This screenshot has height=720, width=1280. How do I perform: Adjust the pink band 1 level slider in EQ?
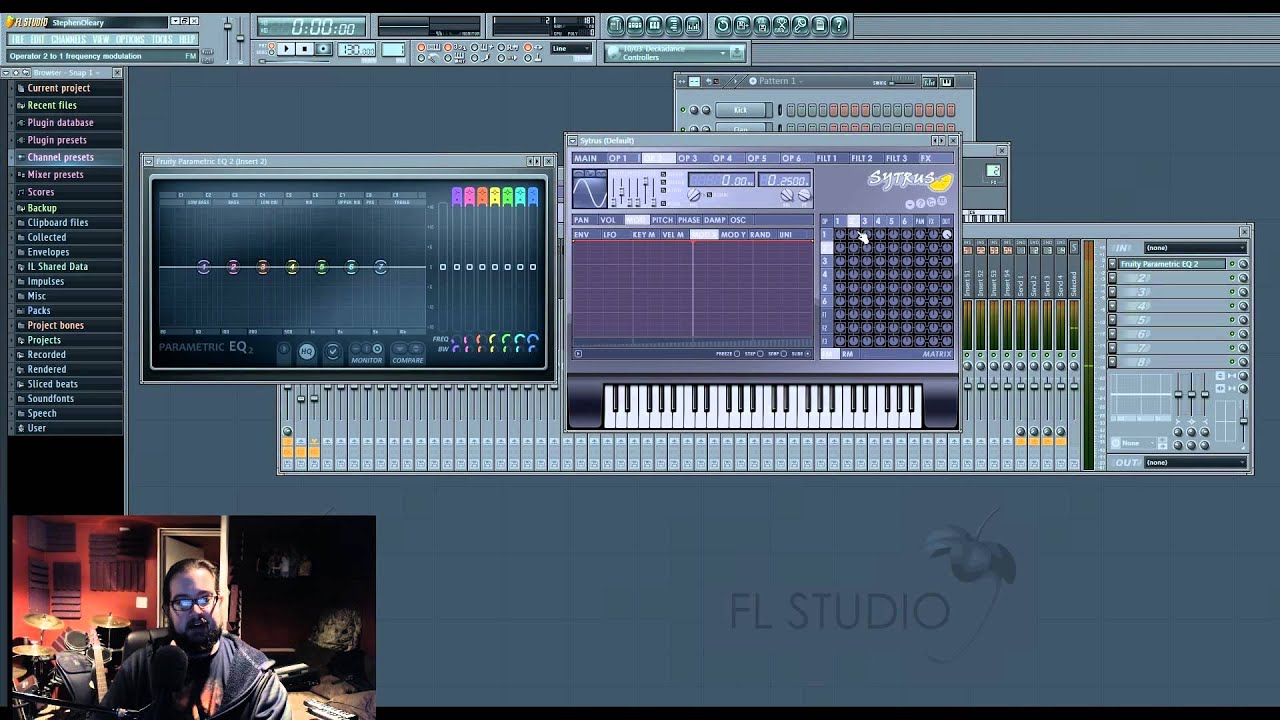(x=457, y=267)
